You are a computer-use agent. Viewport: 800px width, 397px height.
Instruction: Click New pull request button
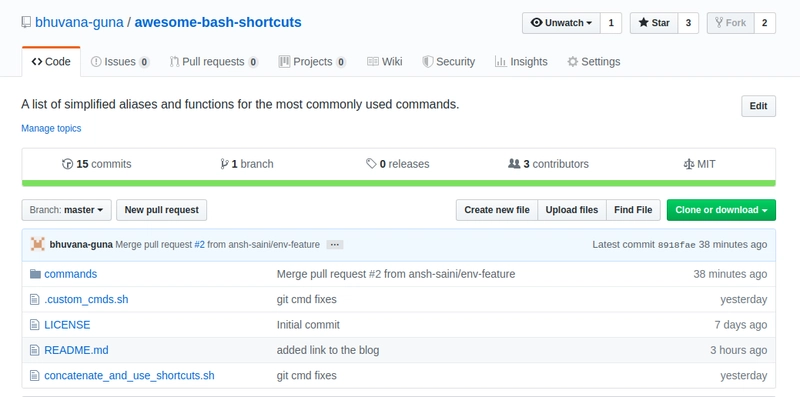161,210
